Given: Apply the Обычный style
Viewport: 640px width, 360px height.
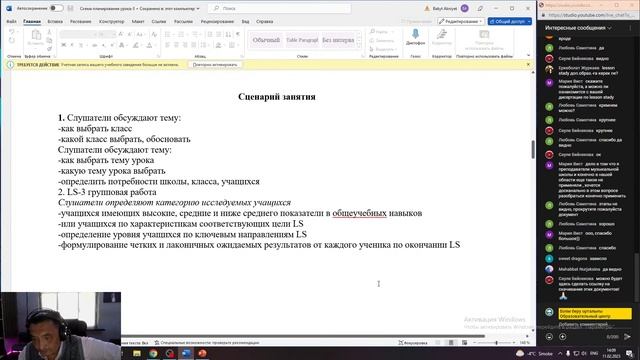Looking at the screenshot, I should pos(266,40).
